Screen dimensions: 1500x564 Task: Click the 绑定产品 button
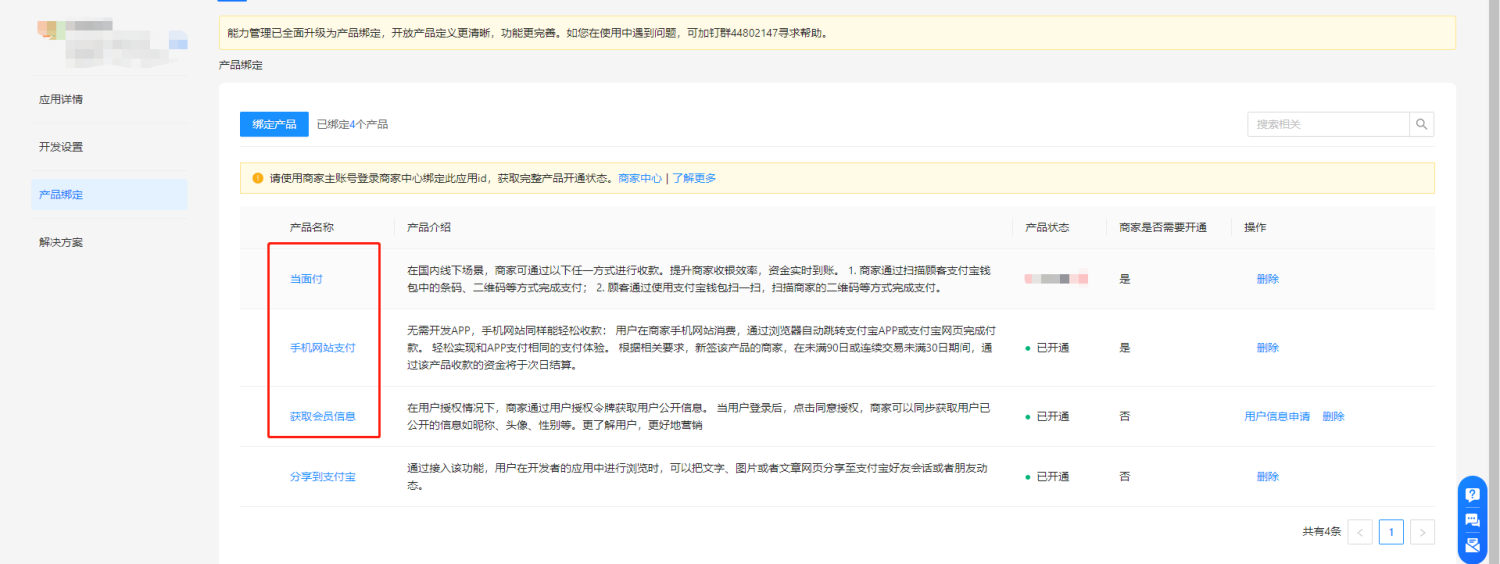[274, 124]
